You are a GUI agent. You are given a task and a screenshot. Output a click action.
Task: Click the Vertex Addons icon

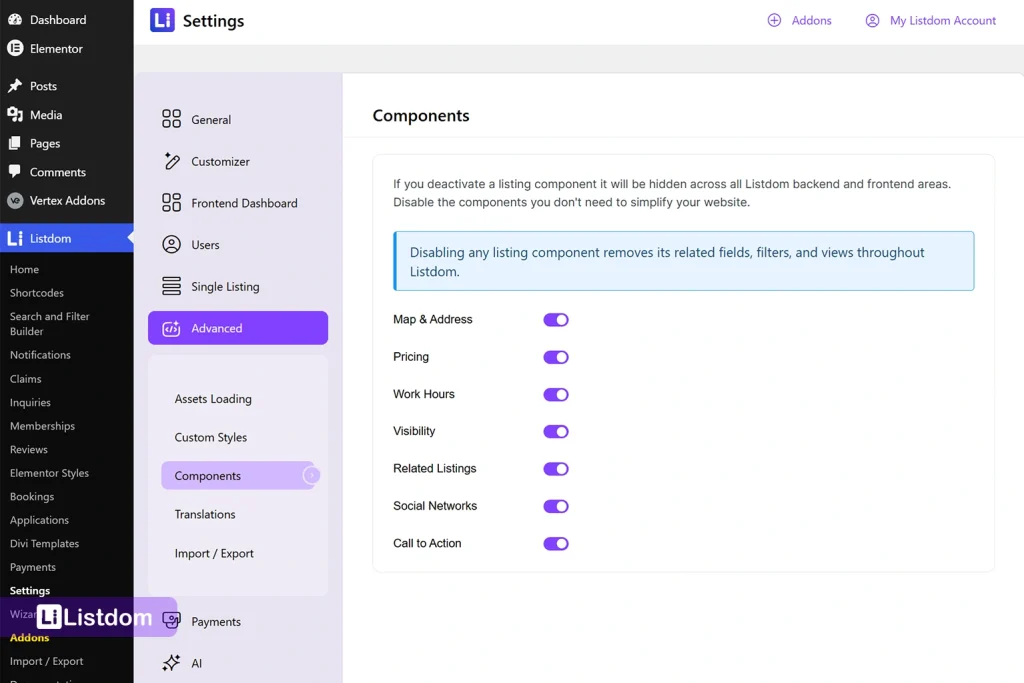pos(15,200)
